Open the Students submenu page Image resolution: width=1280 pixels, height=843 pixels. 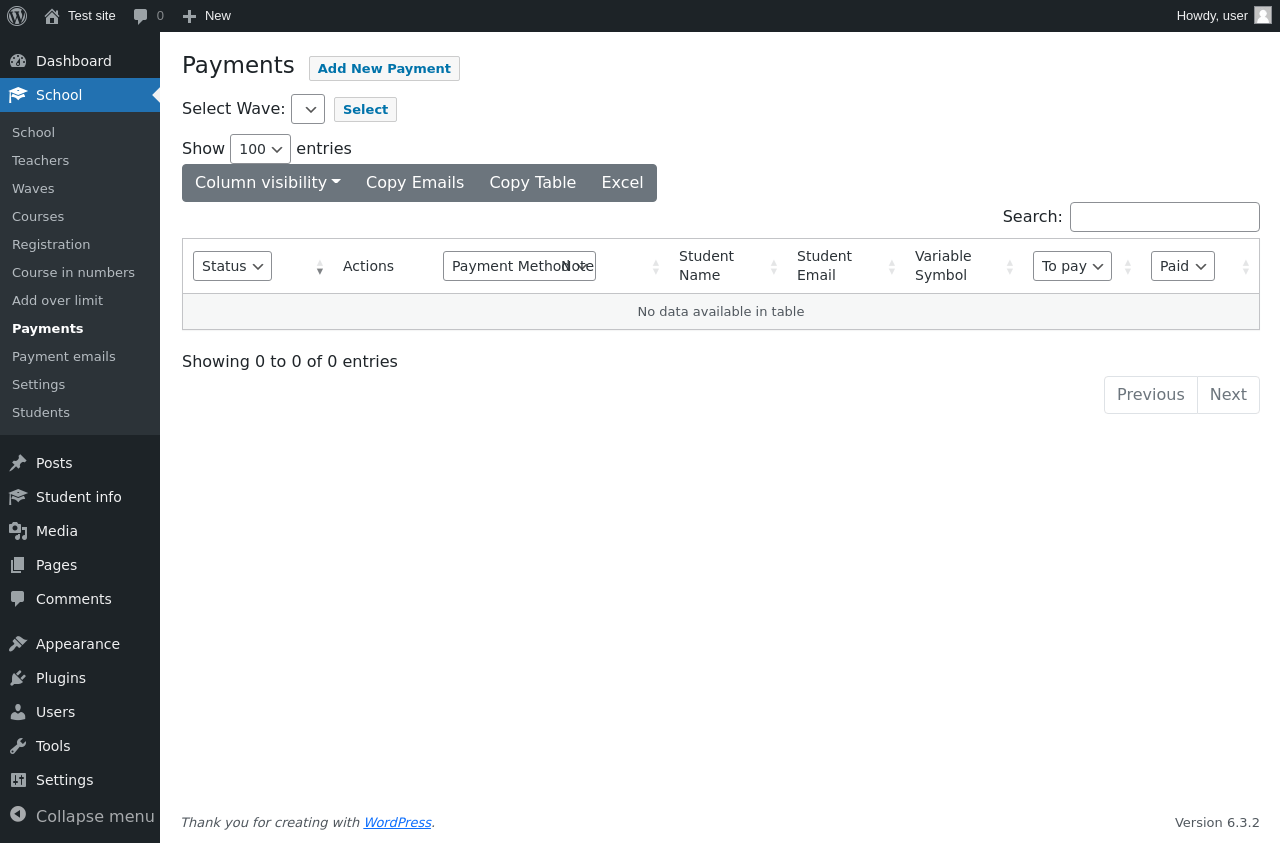tap(41, 412)
